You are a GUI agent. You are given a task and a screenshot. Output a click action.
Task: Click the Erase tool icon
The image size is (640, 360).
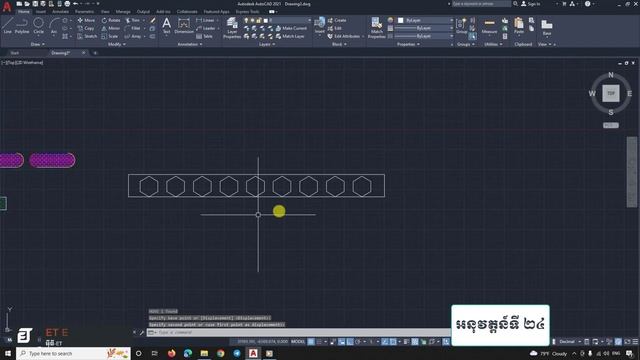point(153,20)
